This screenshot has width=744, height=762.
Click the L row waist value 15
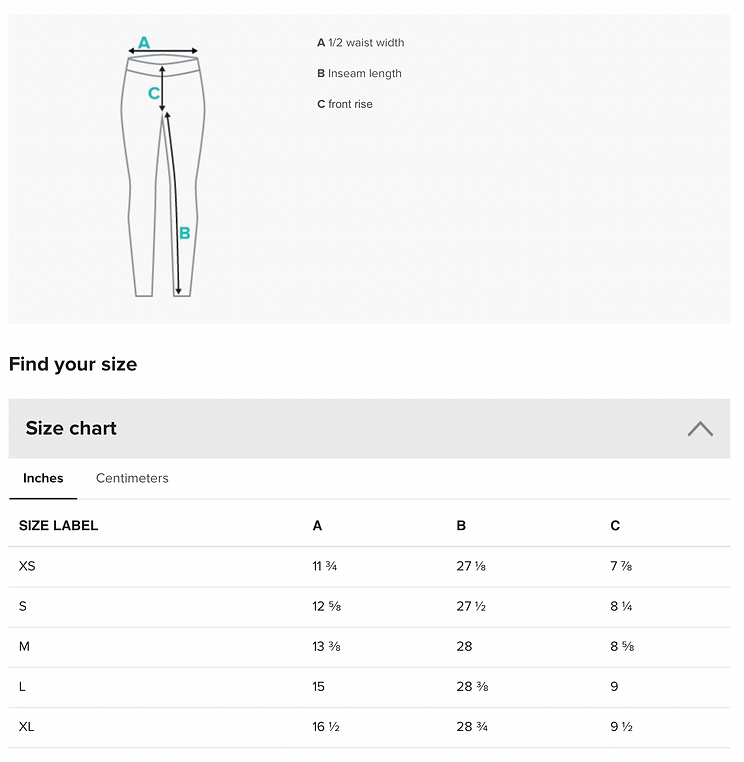click(x=318, y=686)
